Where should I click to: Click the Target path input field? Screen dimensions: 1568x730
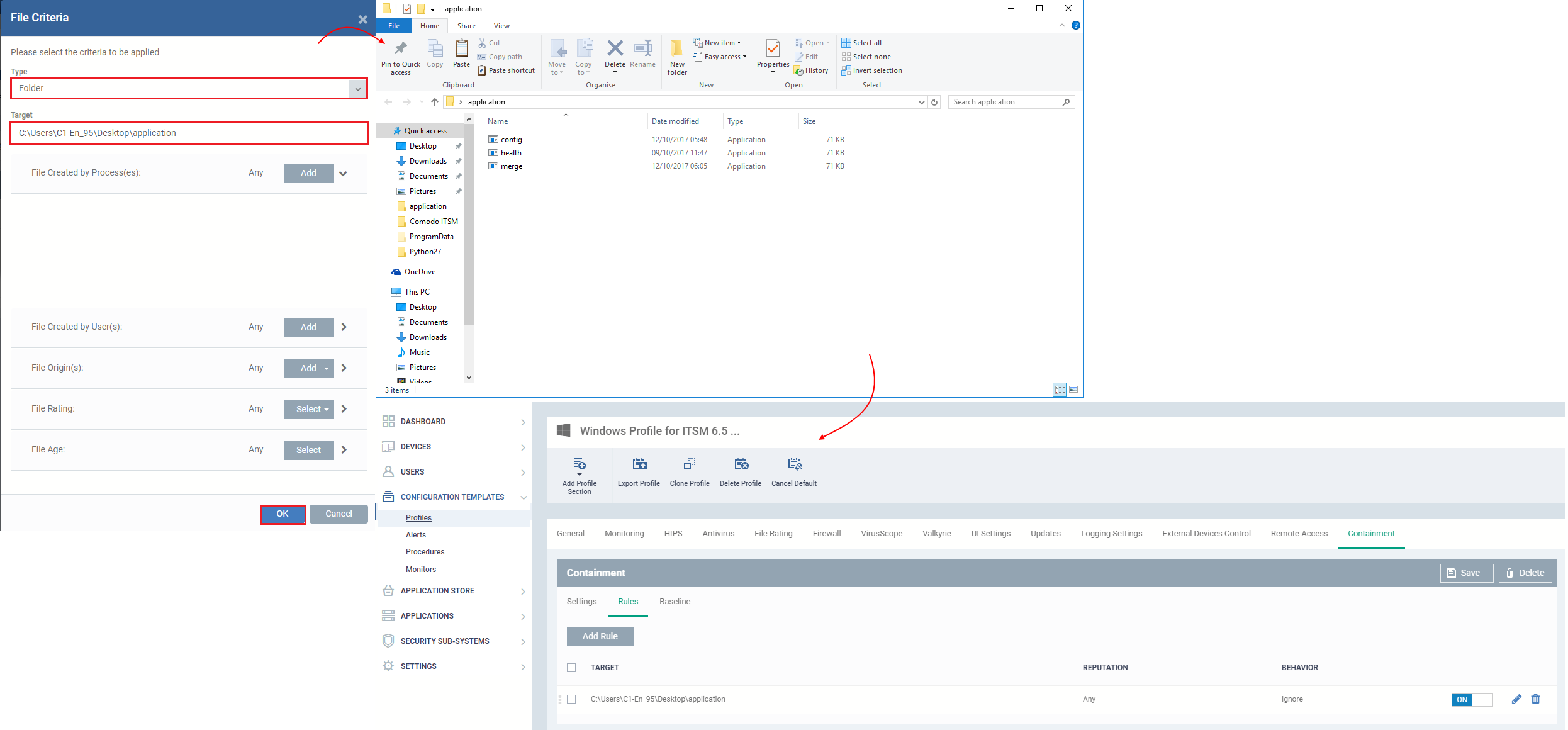[189, 133]
